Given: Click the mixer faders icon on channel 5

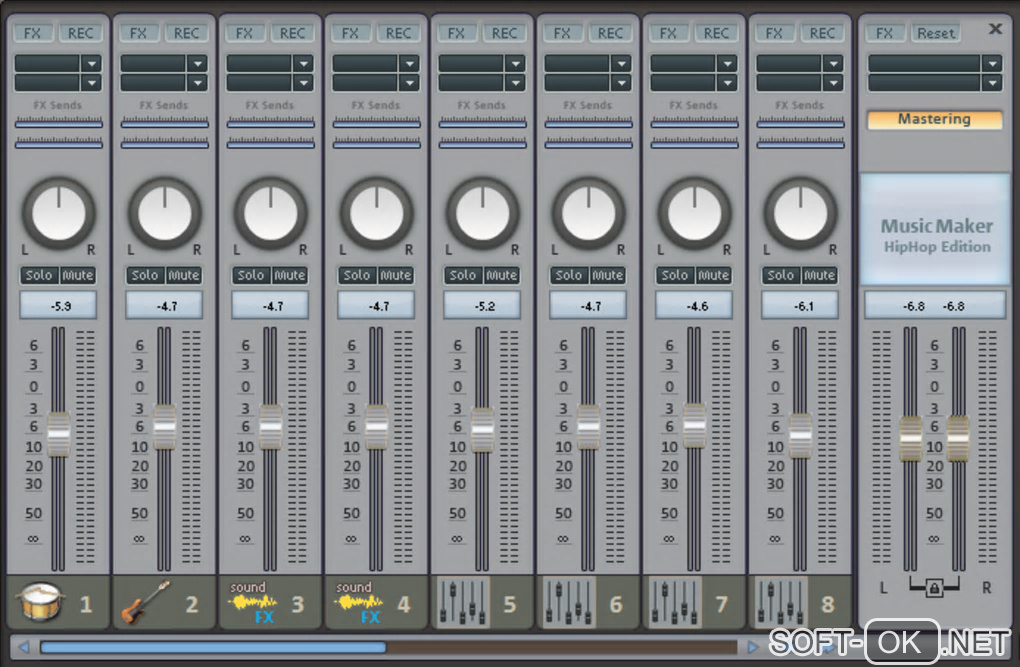Looking at the screenshot, I should click(463, 603).
